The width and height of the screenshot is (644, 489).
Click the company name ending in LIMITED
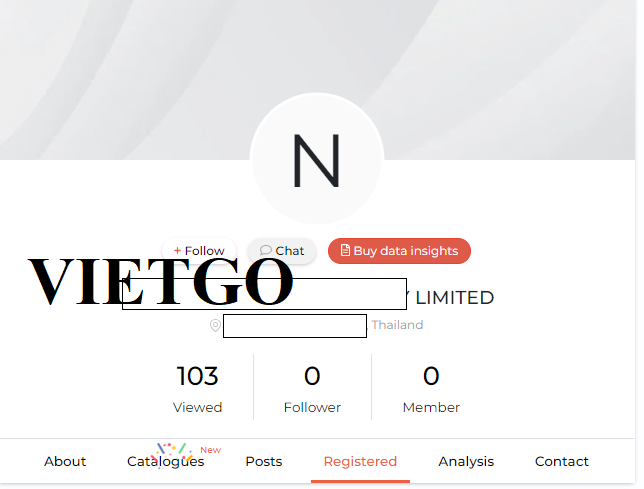[452, 297]
